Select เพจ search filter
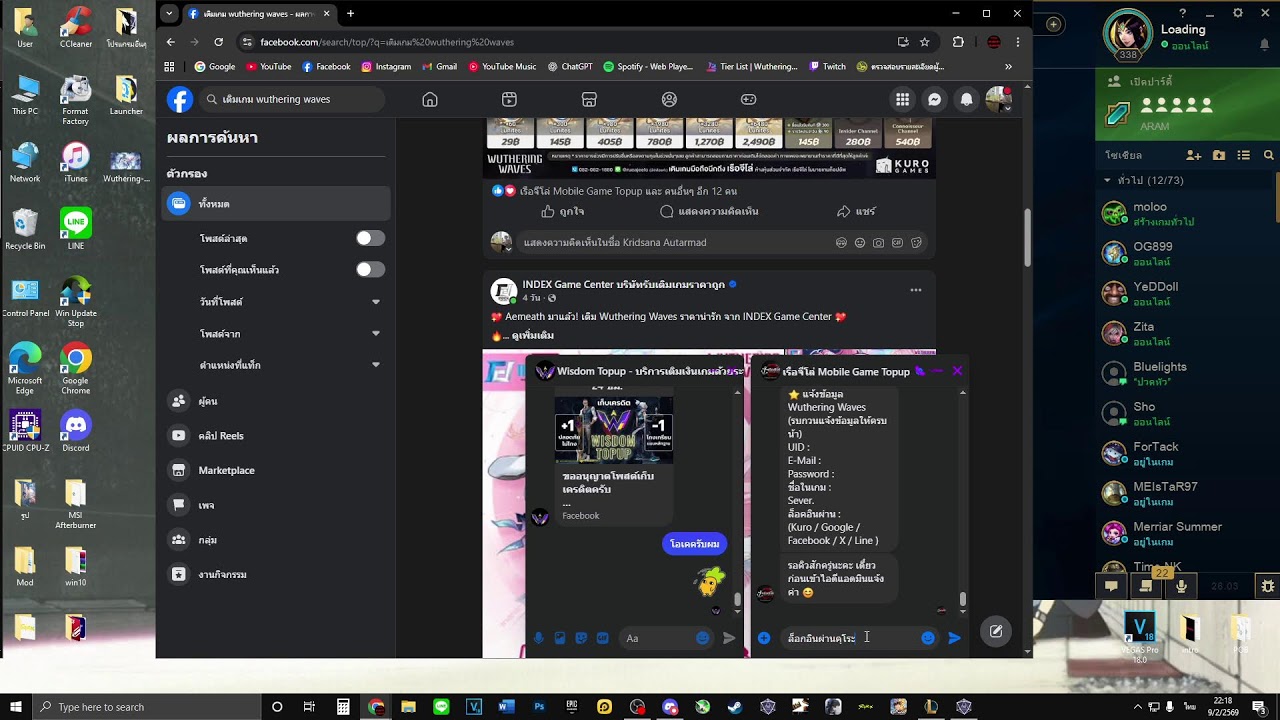Image resolution: width=1280 pixels, height=720 pixels. pyautogui.click(x=278, y=505)
